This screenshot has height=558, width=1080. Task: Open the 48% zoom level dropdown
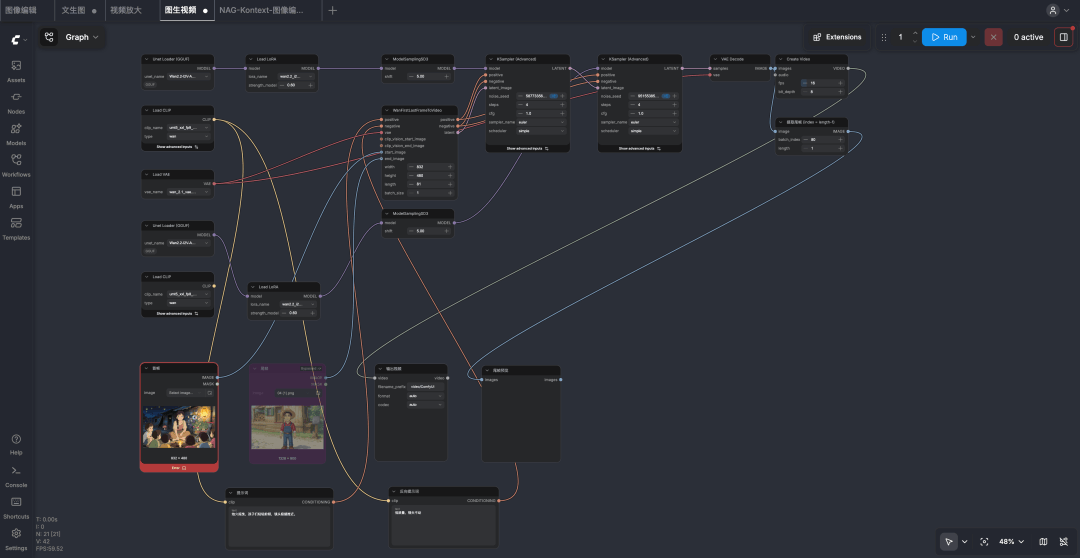click(1011, 541)
